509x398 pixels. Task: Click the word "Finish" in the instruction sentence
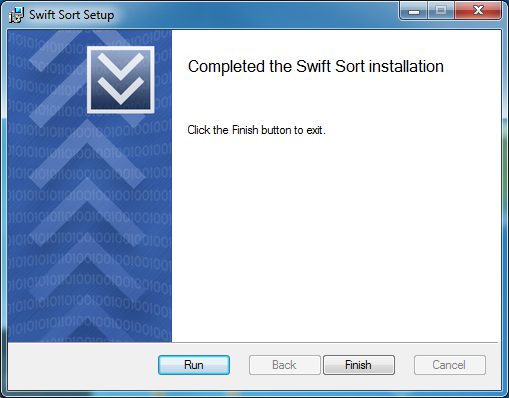[245, 130]
